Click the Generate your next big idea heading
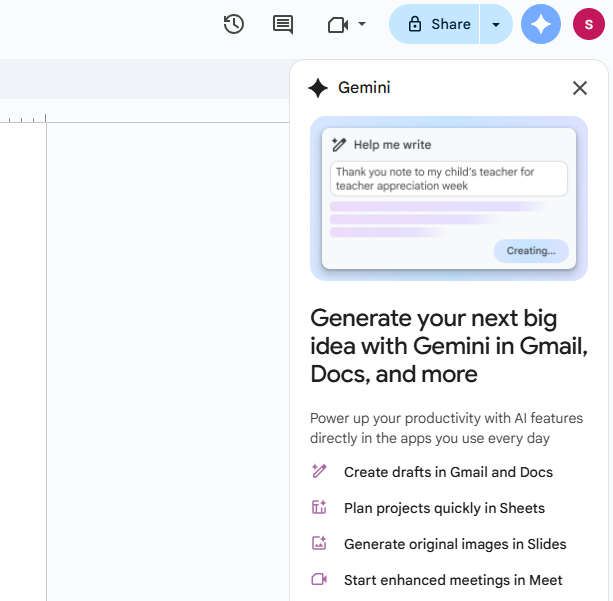The image size is (613, 601). pyautogui.click(x=449, y=346)
